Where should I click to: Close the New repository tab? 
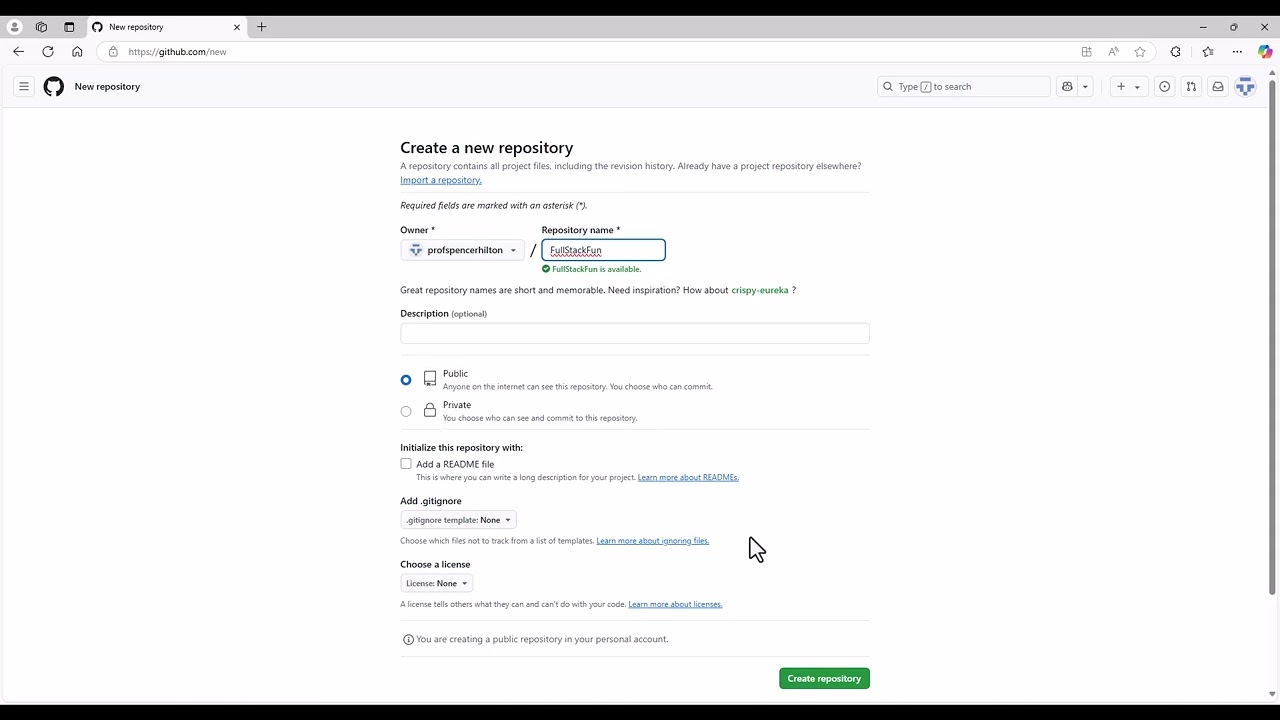tap(237, 27)
